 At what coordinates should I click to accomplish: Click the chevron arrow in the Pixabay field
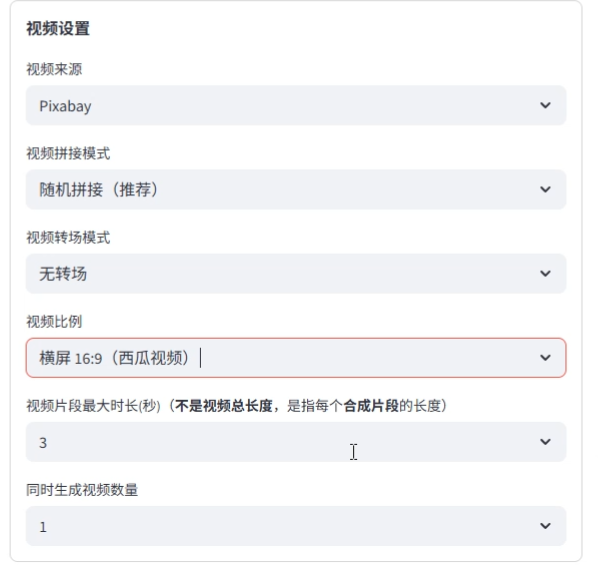[x=545, y=105]
